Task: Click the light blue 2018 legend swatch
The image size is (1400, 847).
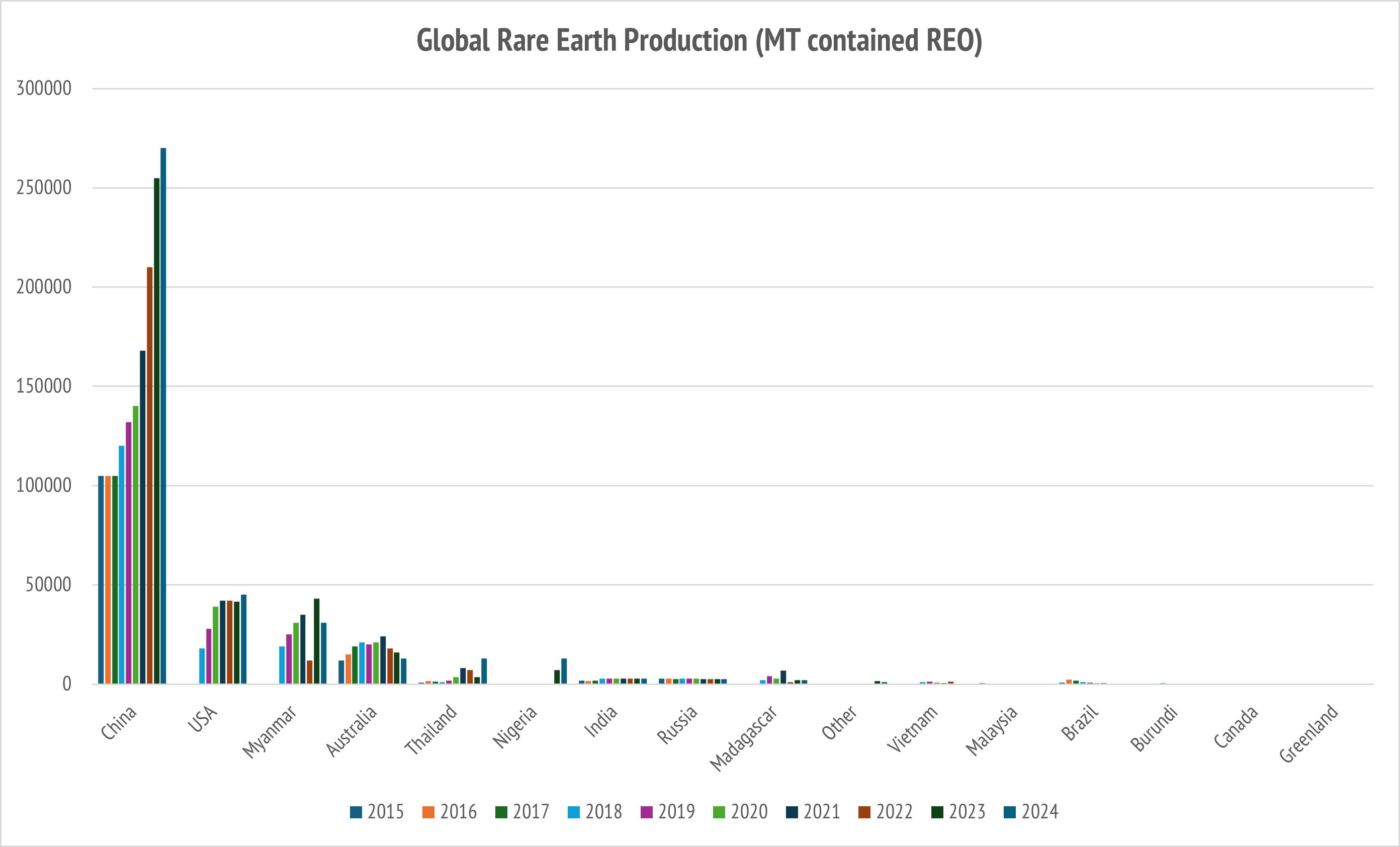Action: [574, 812]
